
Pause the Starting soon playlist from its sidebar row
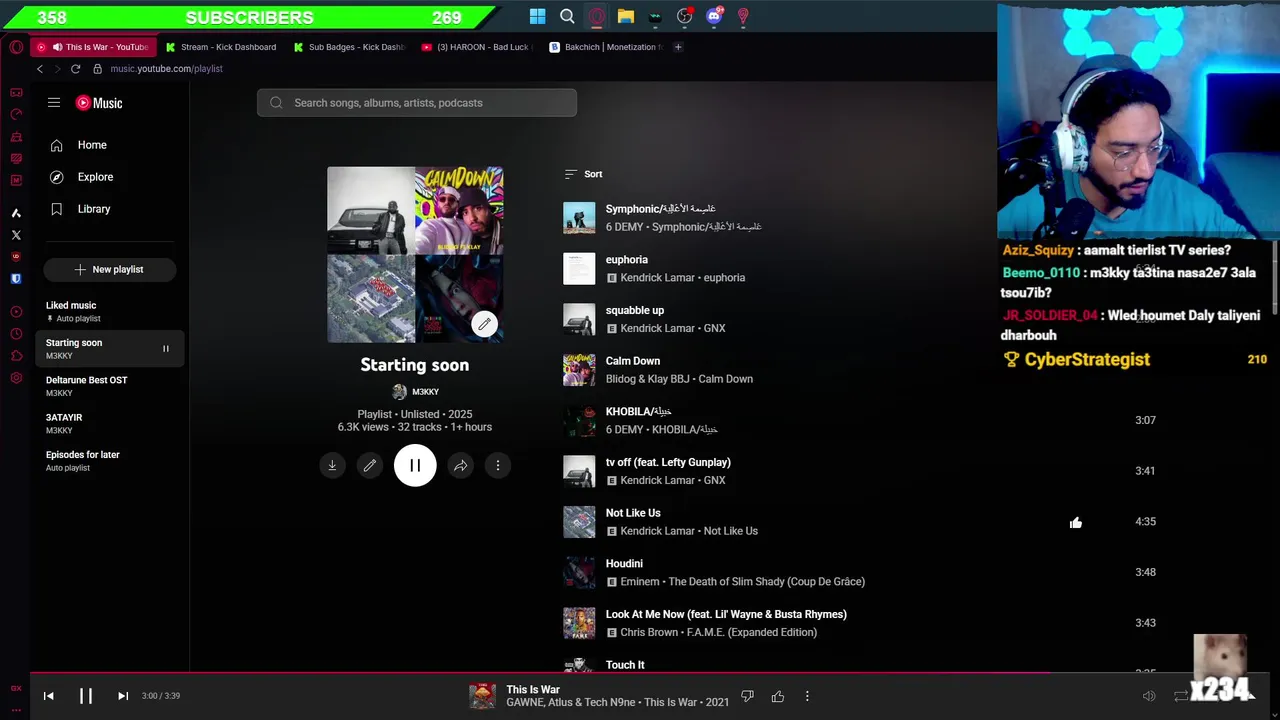(166, 349)
